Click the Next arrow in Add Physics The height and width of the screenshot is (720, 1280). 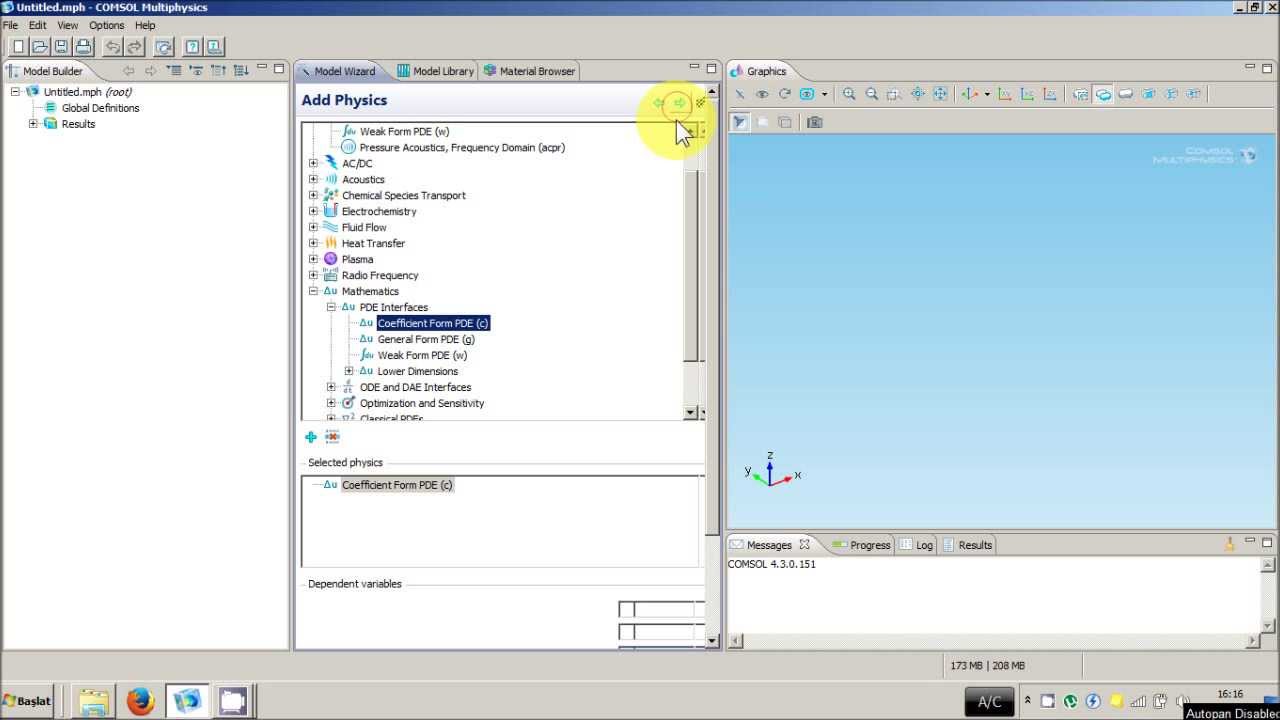click(x=679, y=103)
